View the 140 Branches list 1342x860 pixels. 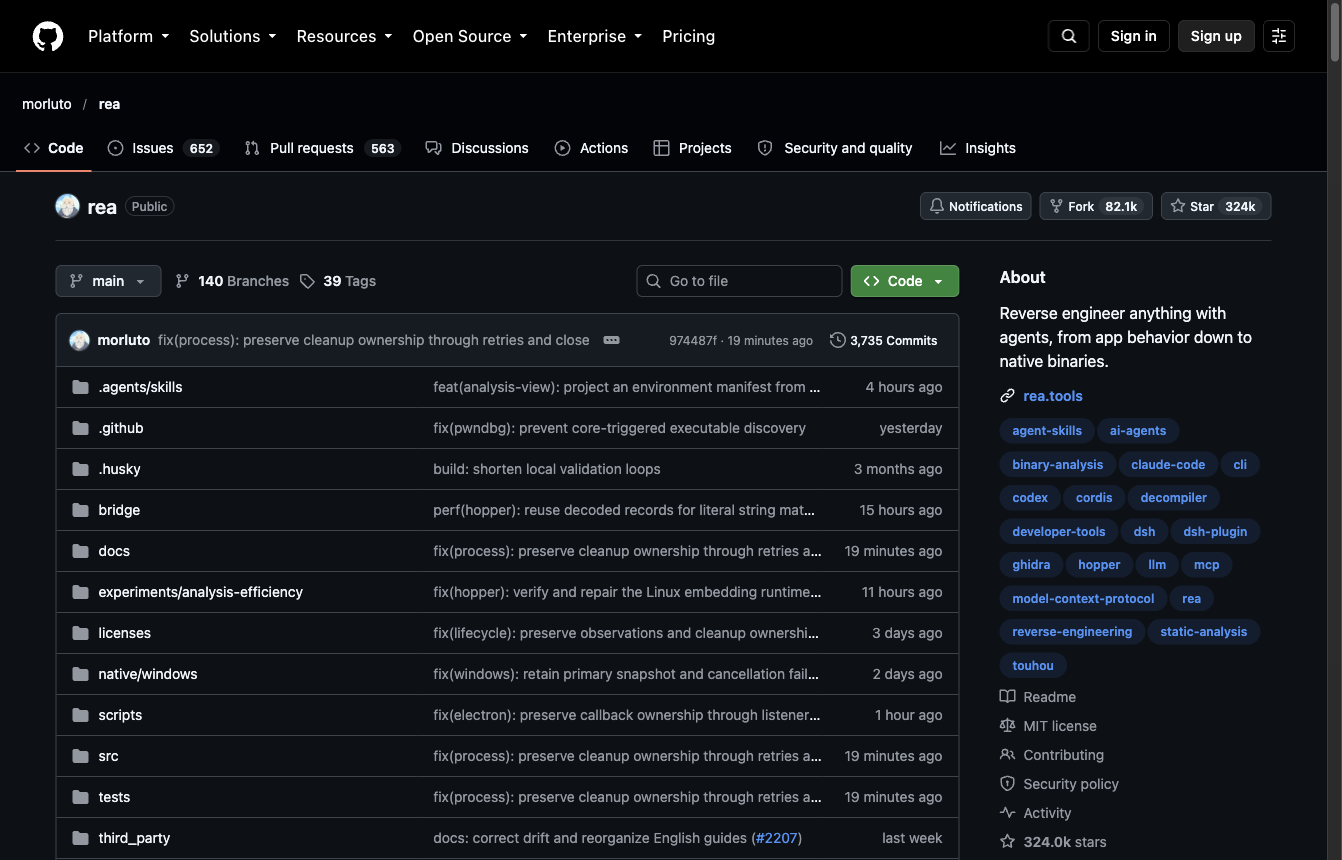pyautogui.click(x=232, y=281)
